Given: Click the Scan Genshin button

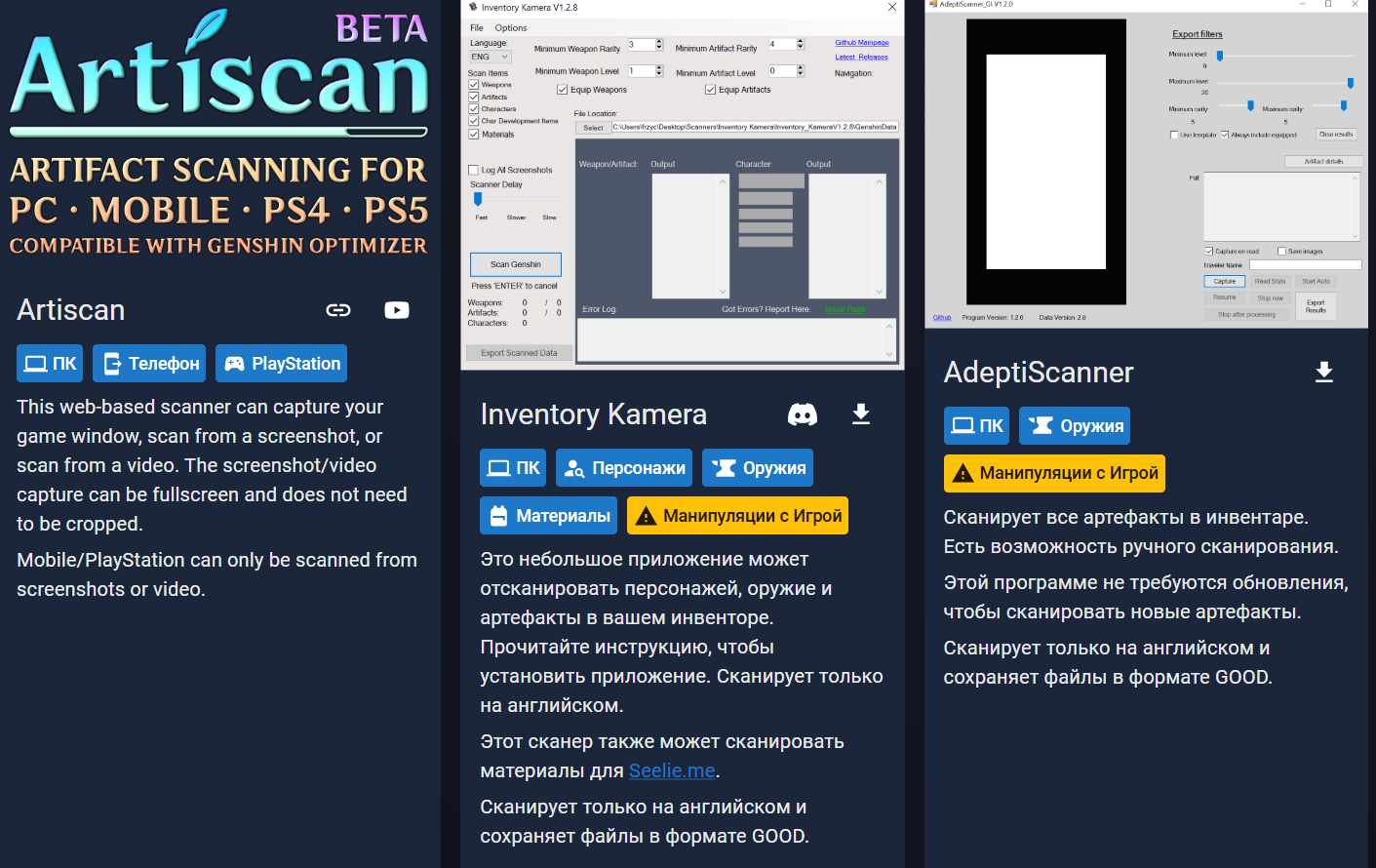Looking at the screenshot, I should coord(516,264).
